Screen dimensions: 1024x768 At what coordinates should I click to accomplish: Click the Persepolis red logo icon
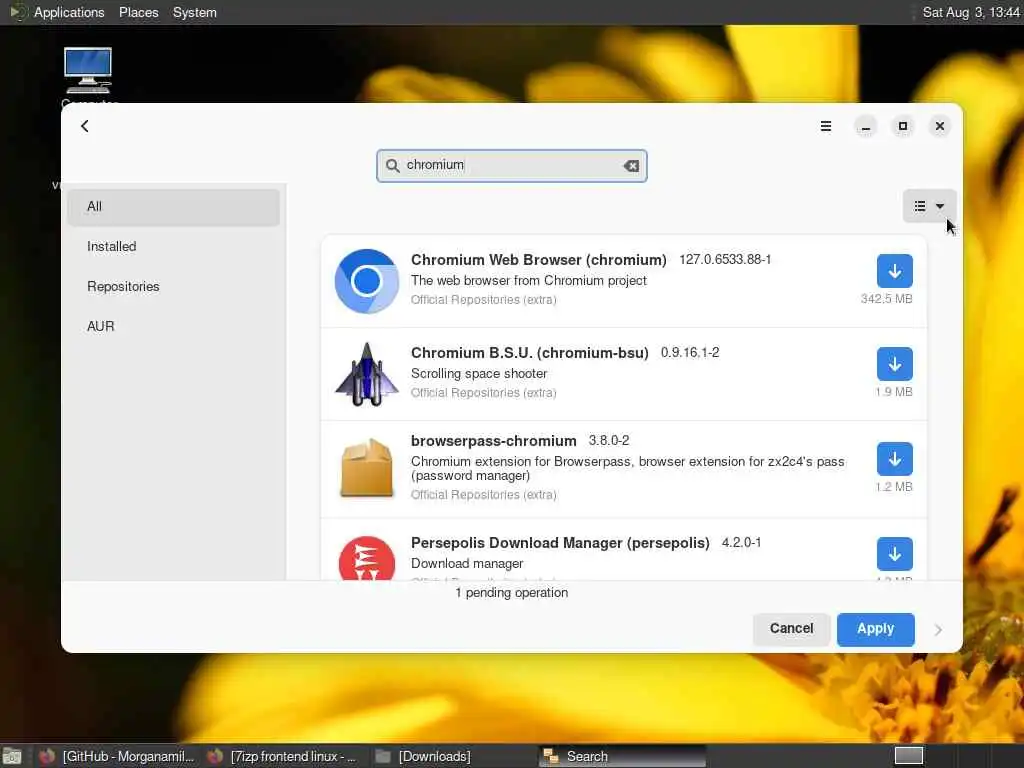coord(366,558)
